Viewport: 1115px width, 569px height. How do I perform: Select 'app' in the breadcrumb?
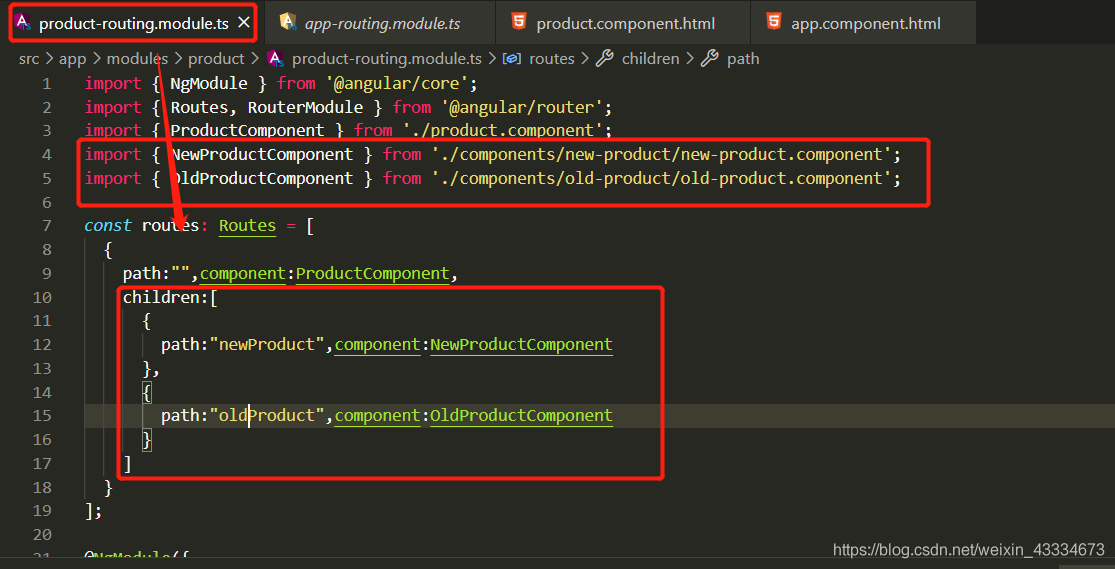[73, 58]
